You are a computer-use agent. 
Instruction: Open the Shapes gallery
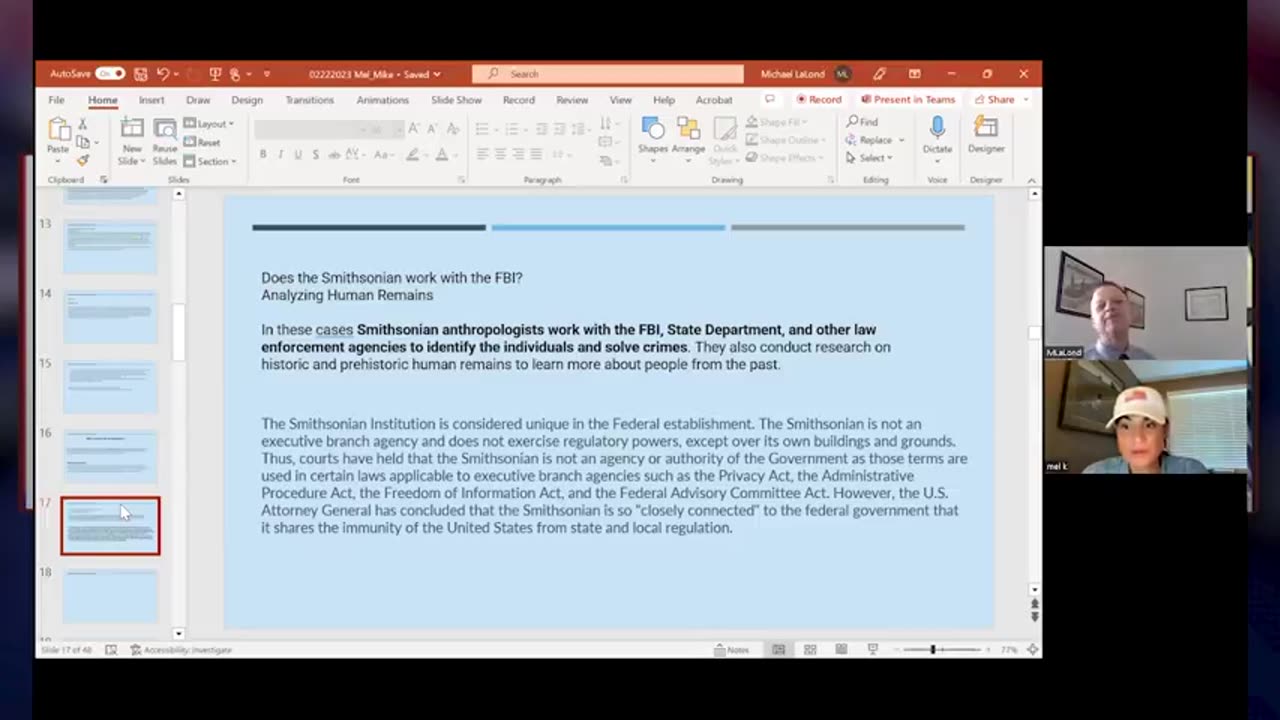coord(653,135)
